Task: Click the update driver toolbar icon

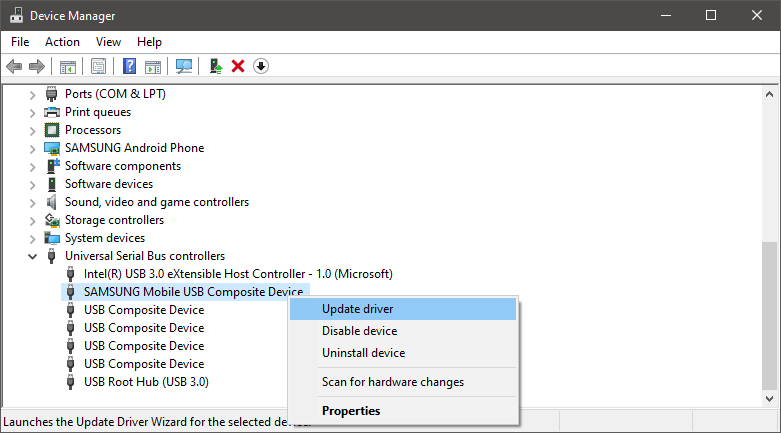Action: click(215, 67)
